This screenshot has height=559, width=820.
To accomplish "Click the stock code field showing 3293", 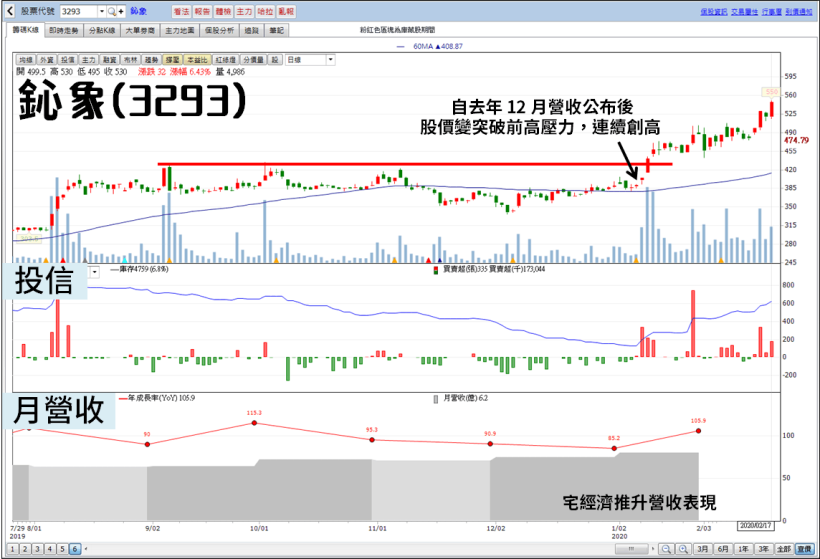I will (78, 12).
